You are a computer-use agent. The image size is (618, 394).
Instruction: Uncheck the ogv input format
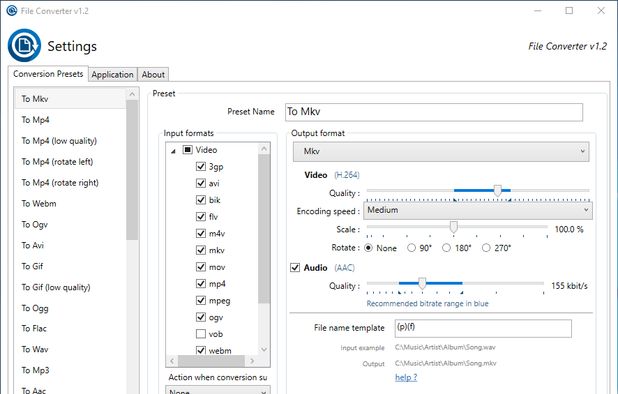pos(201,317)
